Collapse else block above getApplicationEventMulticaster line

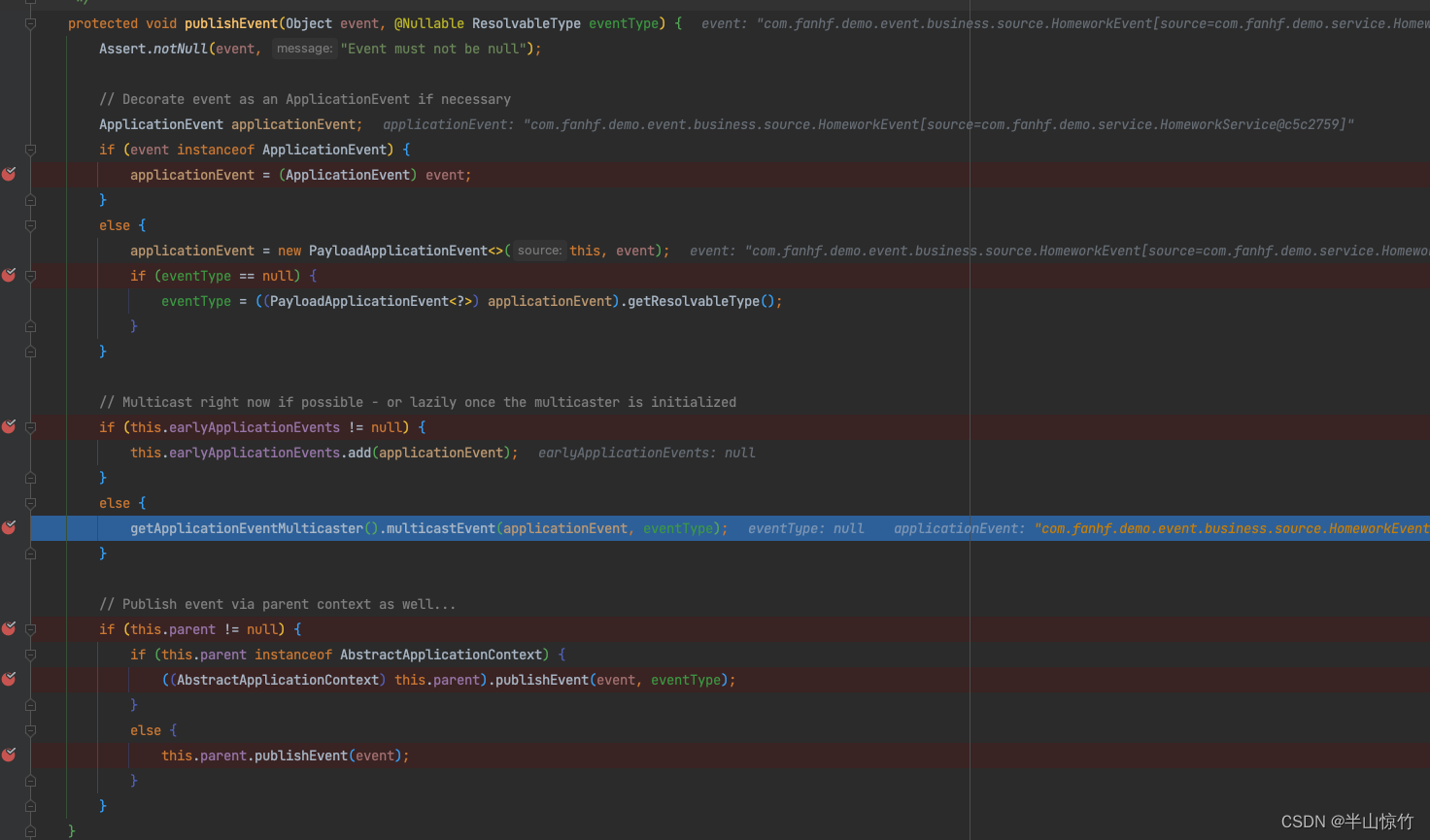coord(30,503)
